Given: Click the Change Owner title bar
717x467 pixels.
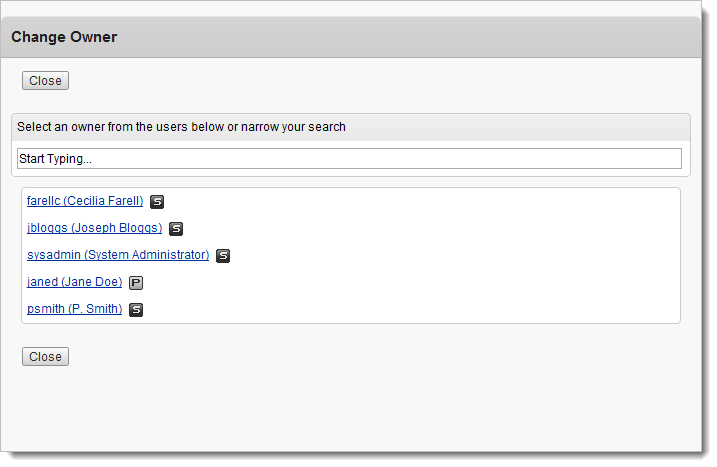Looking at the screenshot, I should coord(351,37).
